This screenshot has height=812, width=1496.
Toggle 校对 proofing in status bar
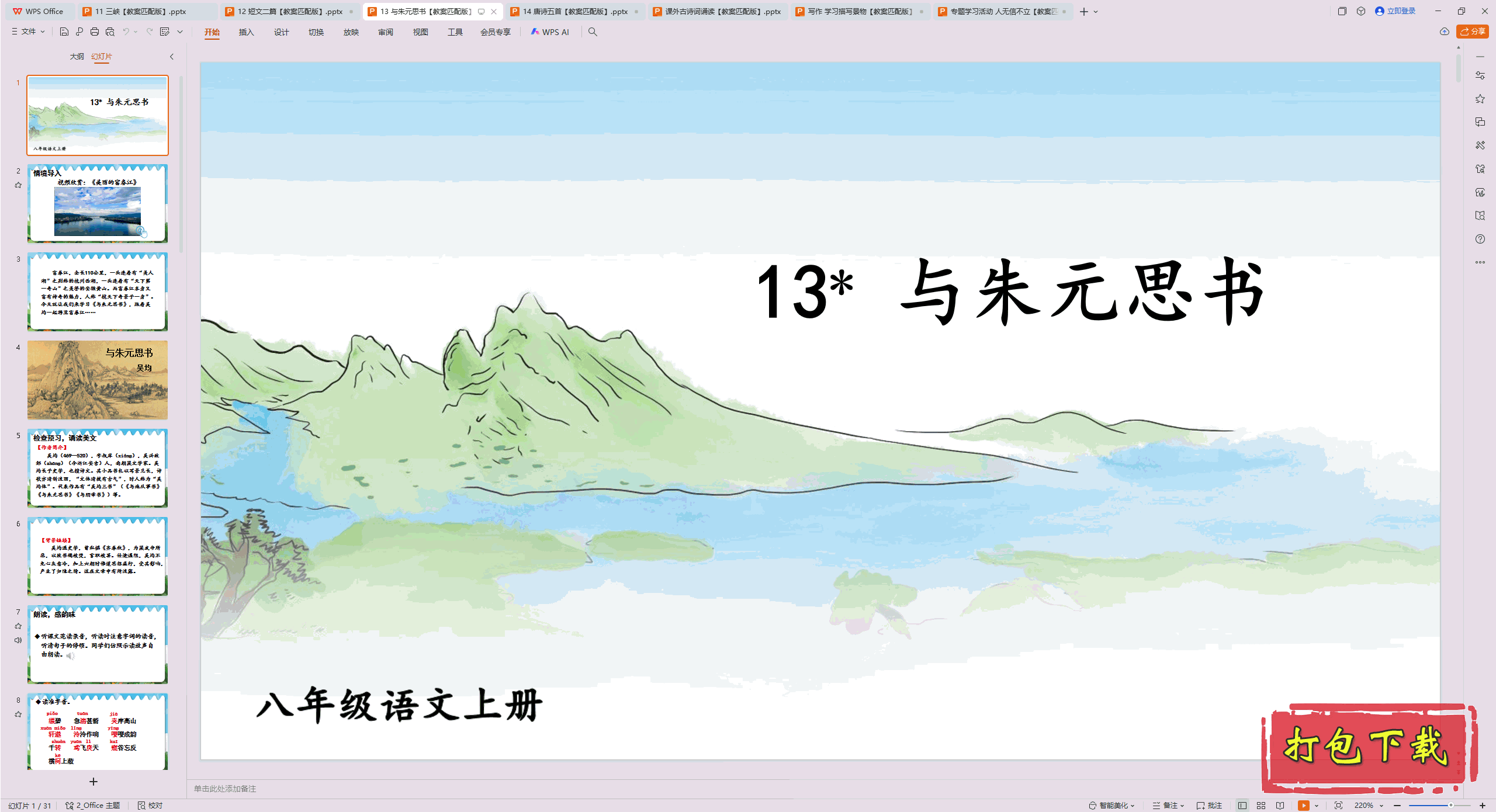tap(150, 805)
